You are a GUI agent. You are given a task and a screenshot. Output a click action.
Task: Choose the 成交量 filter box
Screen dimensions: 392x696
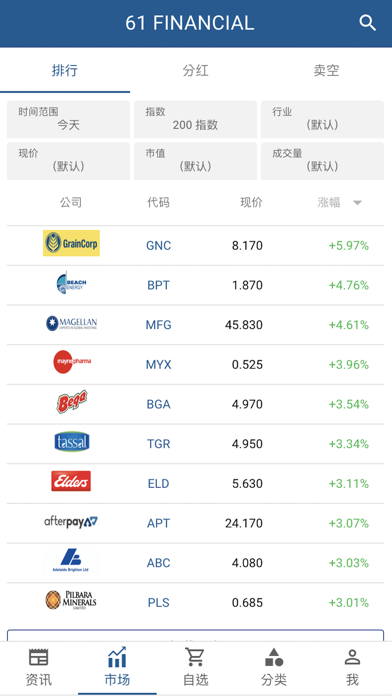(322, 161)
